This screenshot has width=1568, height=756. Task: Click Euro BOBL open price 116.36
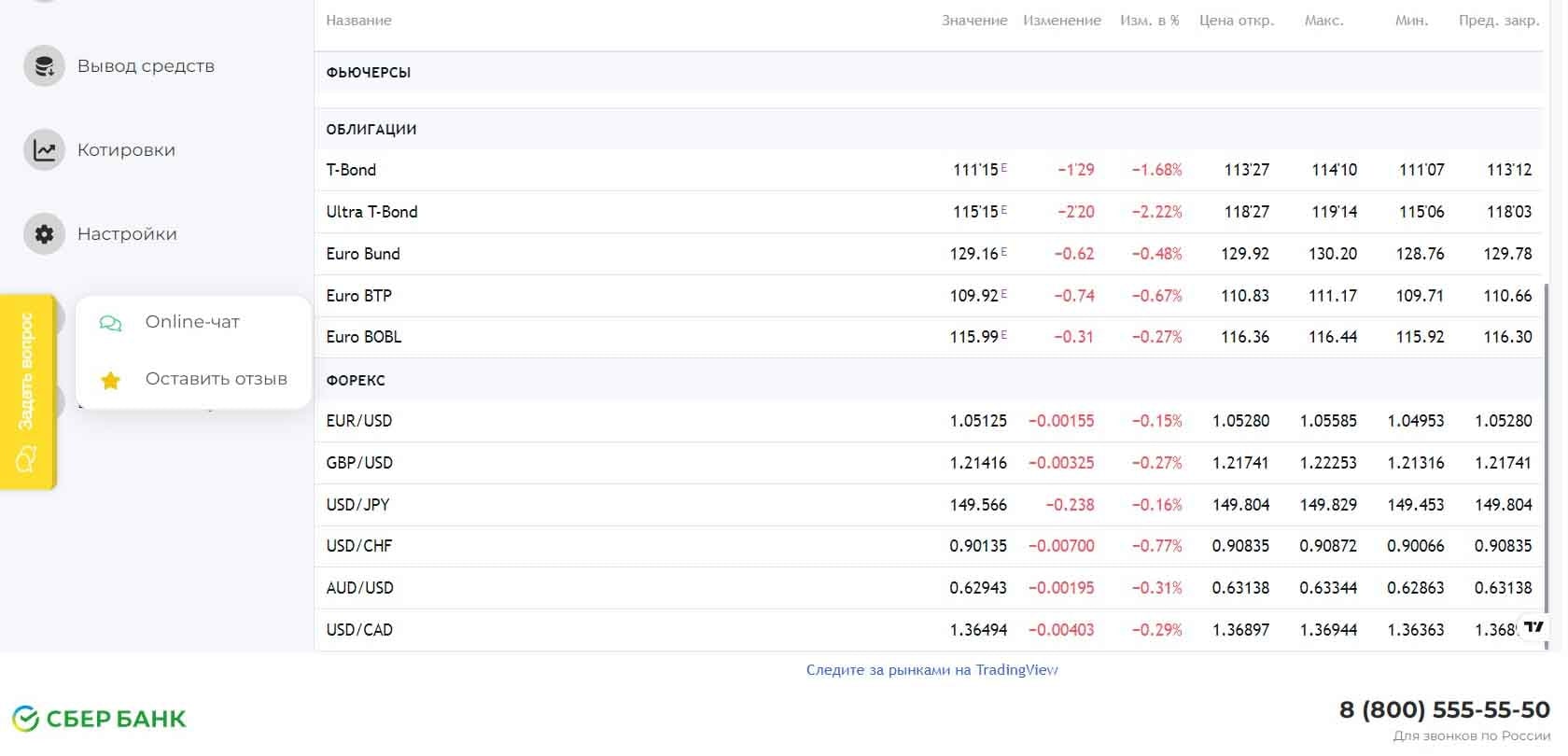coord(1245,337)
